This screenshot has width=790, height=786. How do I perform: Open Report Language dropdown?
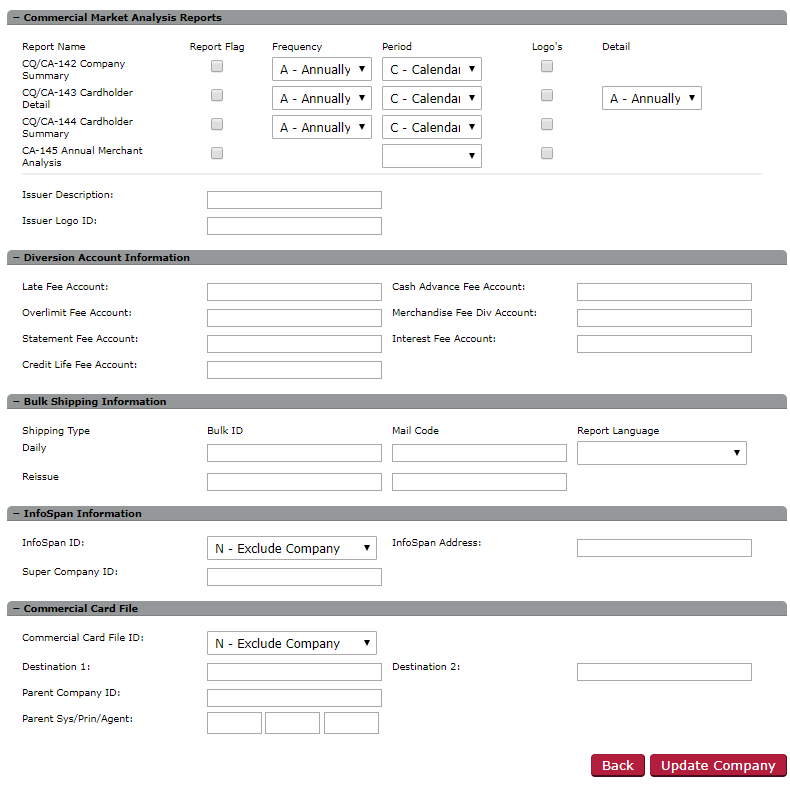tap(662, 453)
